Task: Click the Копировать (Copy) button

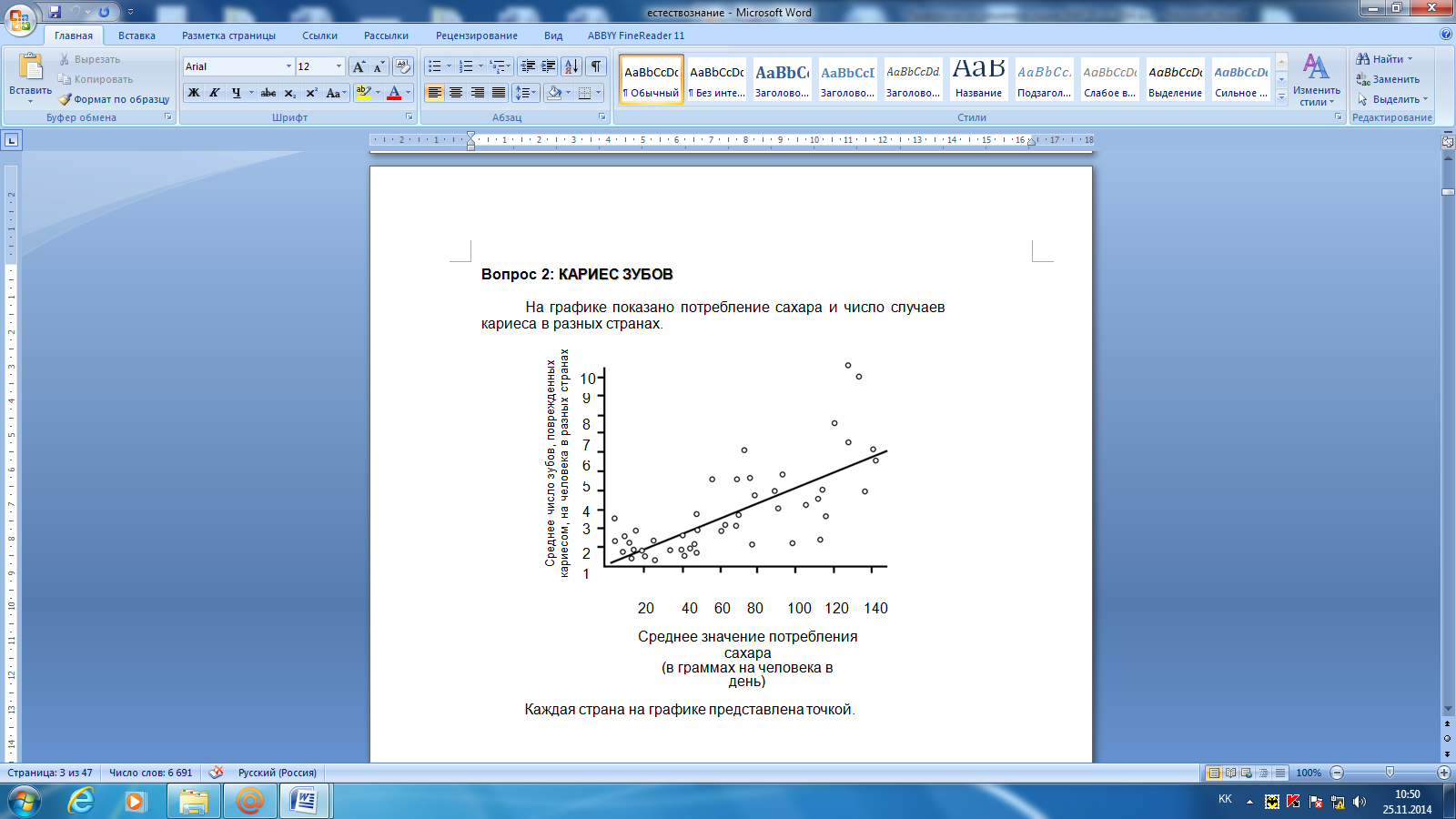Action: tap(96, 79)
